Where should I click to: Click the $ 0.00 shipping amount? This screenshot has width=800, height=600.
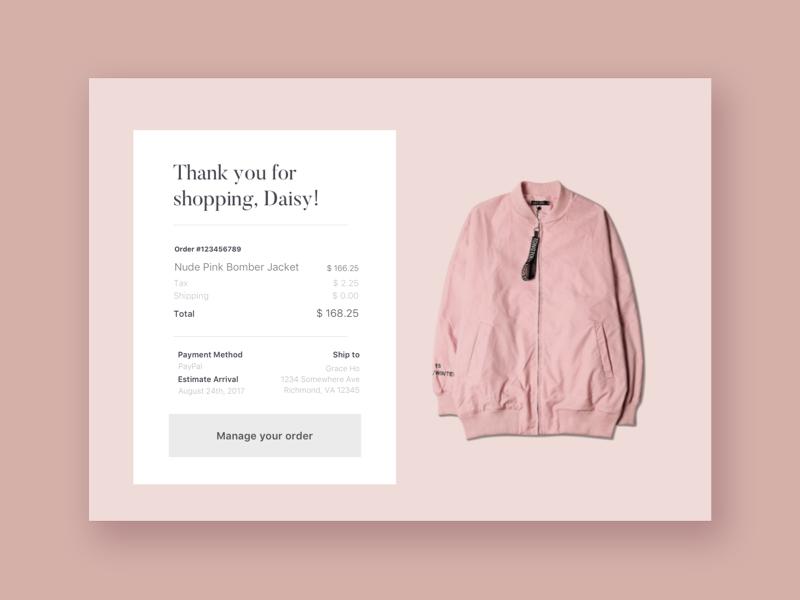pyautogui.click(x=345, y=296)
